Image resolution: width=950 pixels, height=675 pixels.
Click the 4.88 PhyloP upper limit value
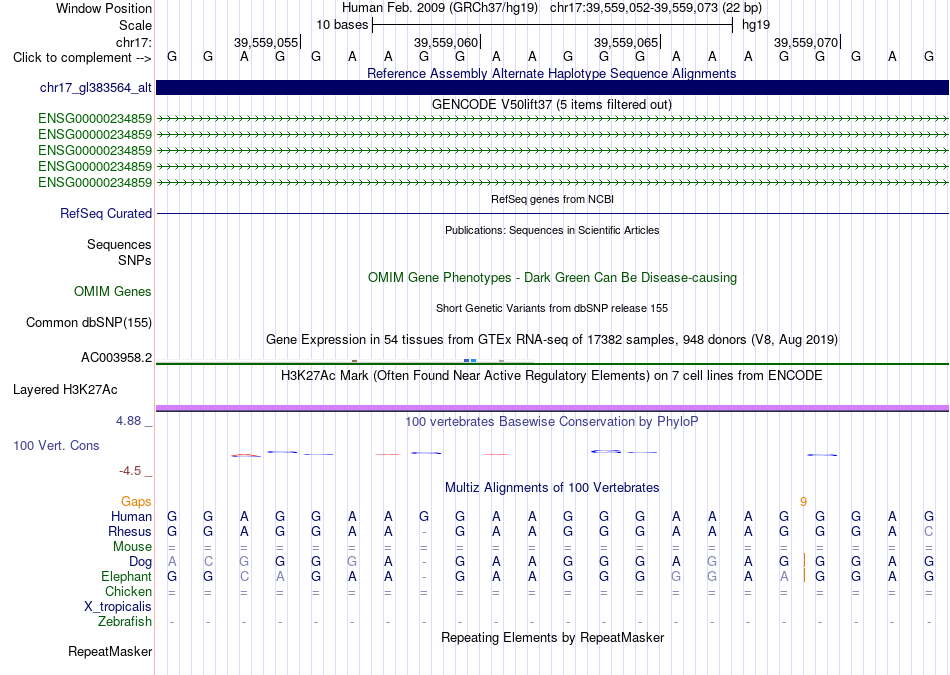(128, 421)
